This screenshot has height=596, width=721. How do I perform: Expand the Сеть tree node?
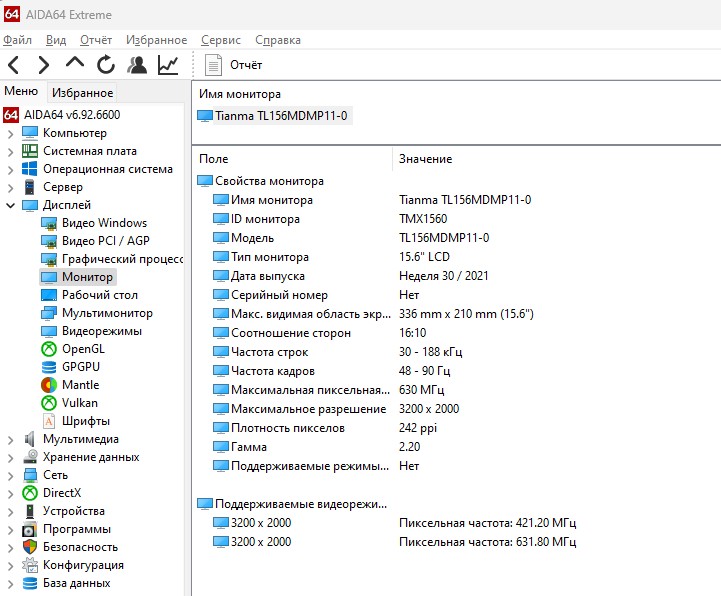pos(11,476)
